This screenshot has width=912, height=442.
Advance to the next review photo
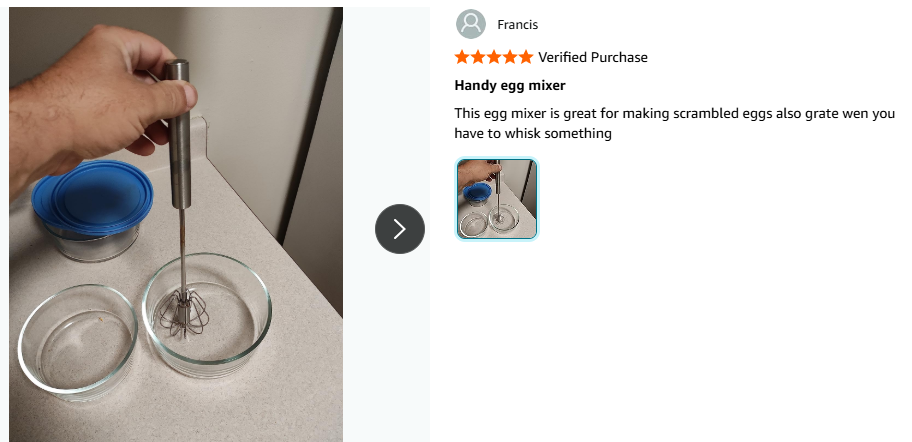click(x=400, y=229)
